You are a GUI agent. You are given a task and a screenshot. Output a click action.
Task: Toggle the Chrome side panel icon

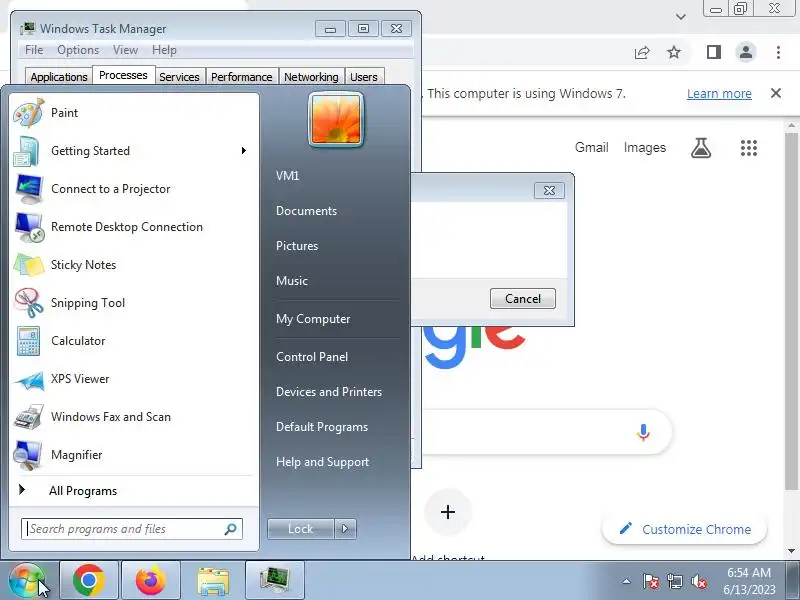tap(714, 52)
